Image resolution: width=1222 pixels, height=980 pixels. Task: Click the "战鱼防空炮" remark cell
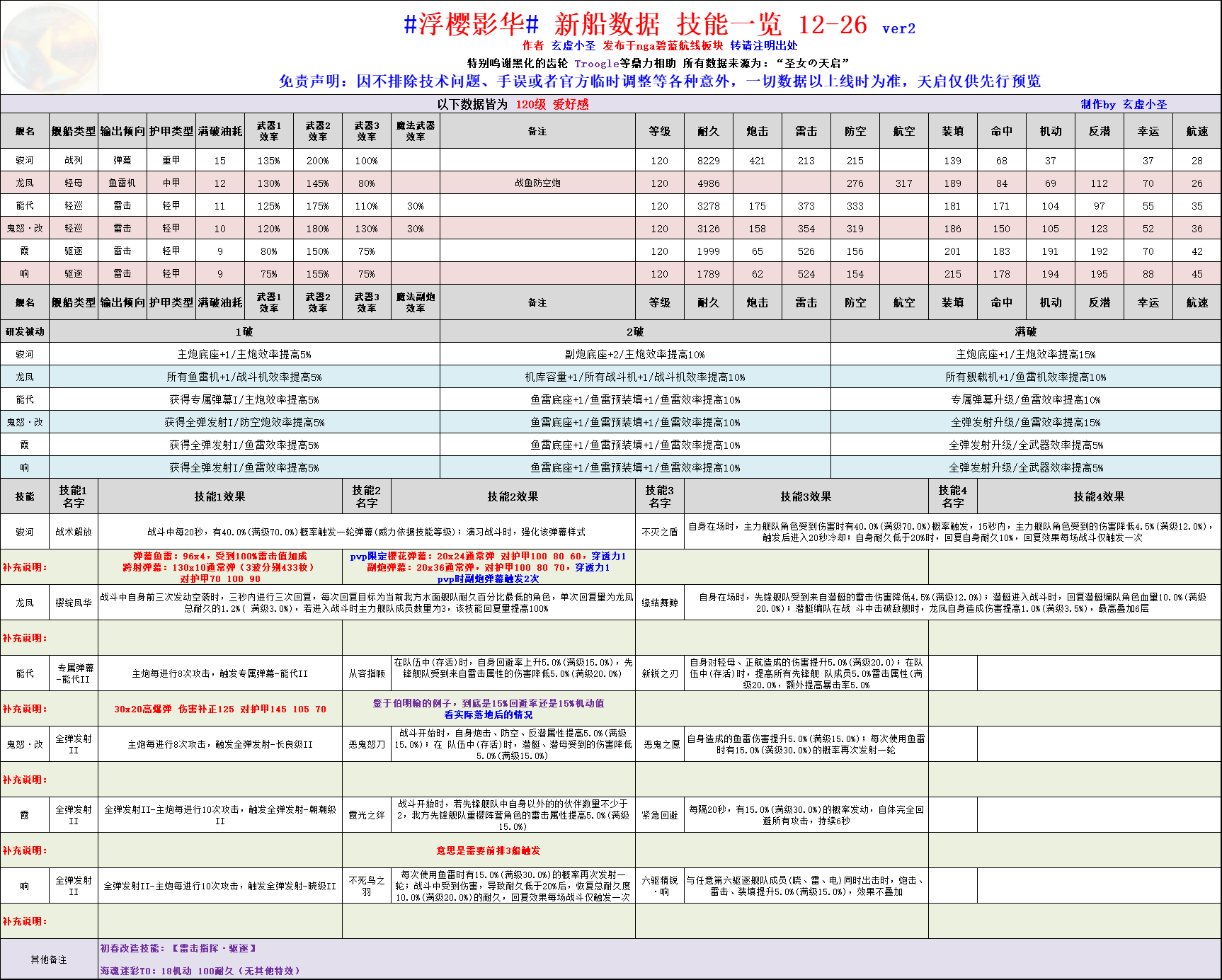537,183
